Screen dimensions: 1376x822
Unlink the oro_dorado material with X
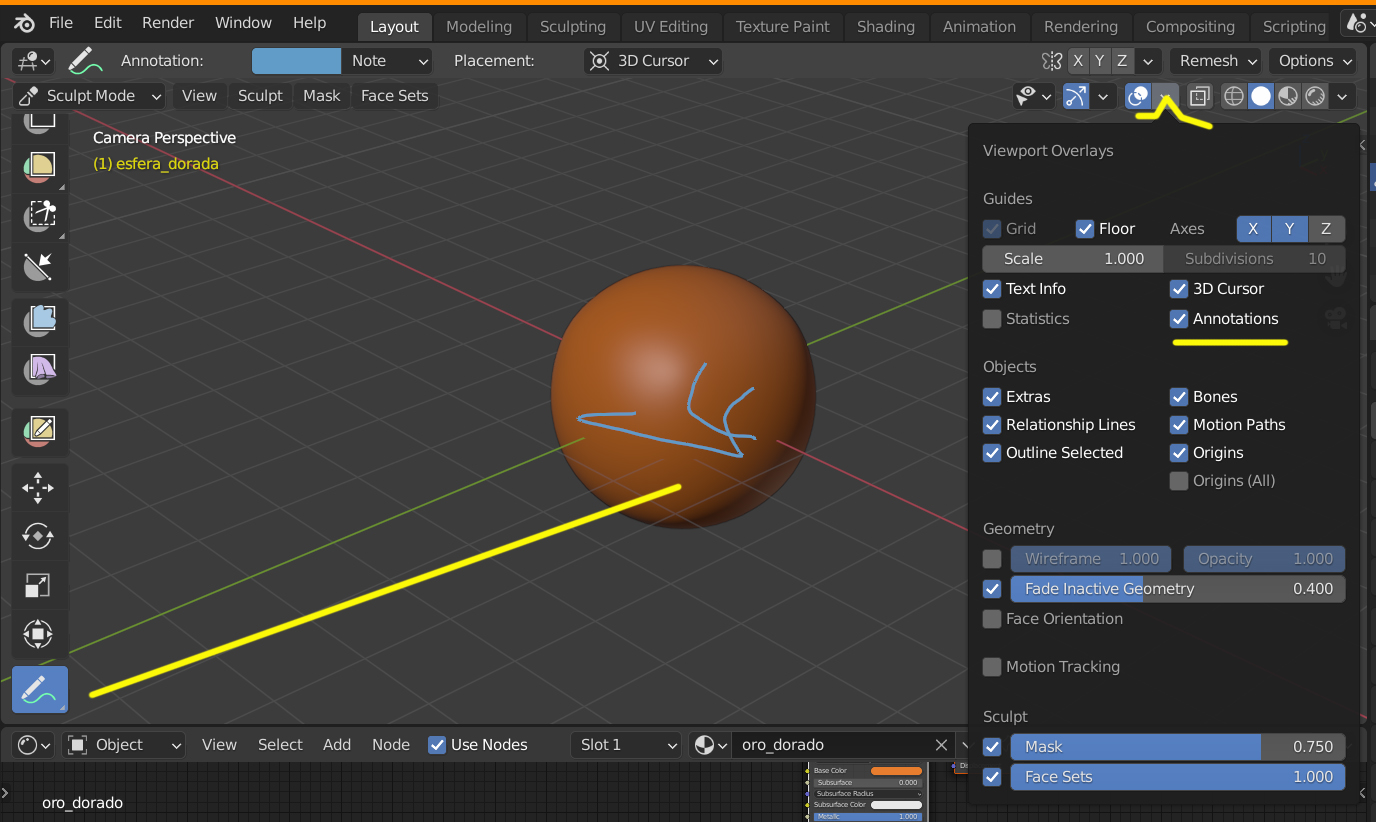(941, 745)
